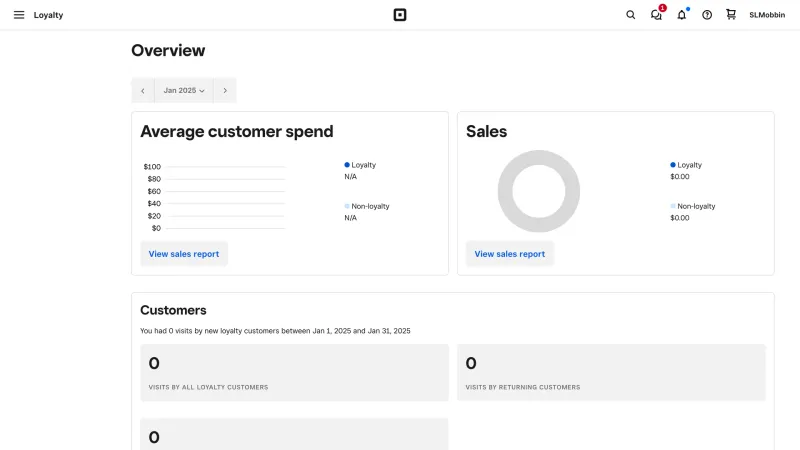Viewport: 800px width, 450px height.
Task: Go to the next month
Action: (225, 90)
